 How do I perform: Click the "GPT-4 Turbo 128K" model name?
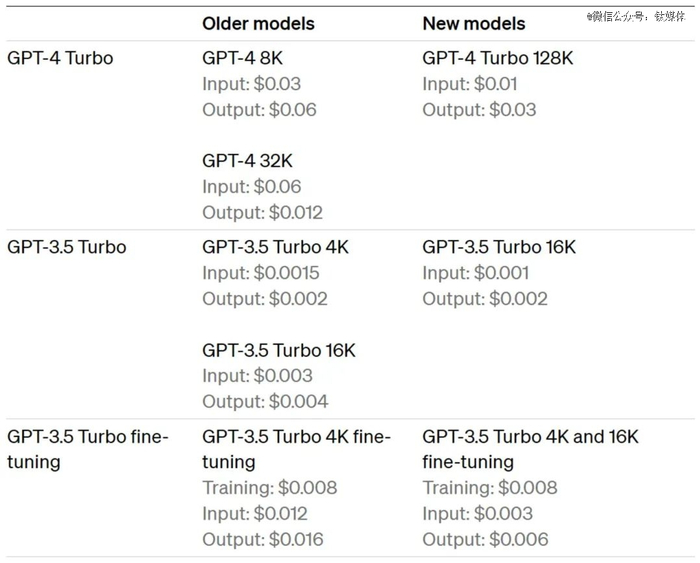(498, 58)
